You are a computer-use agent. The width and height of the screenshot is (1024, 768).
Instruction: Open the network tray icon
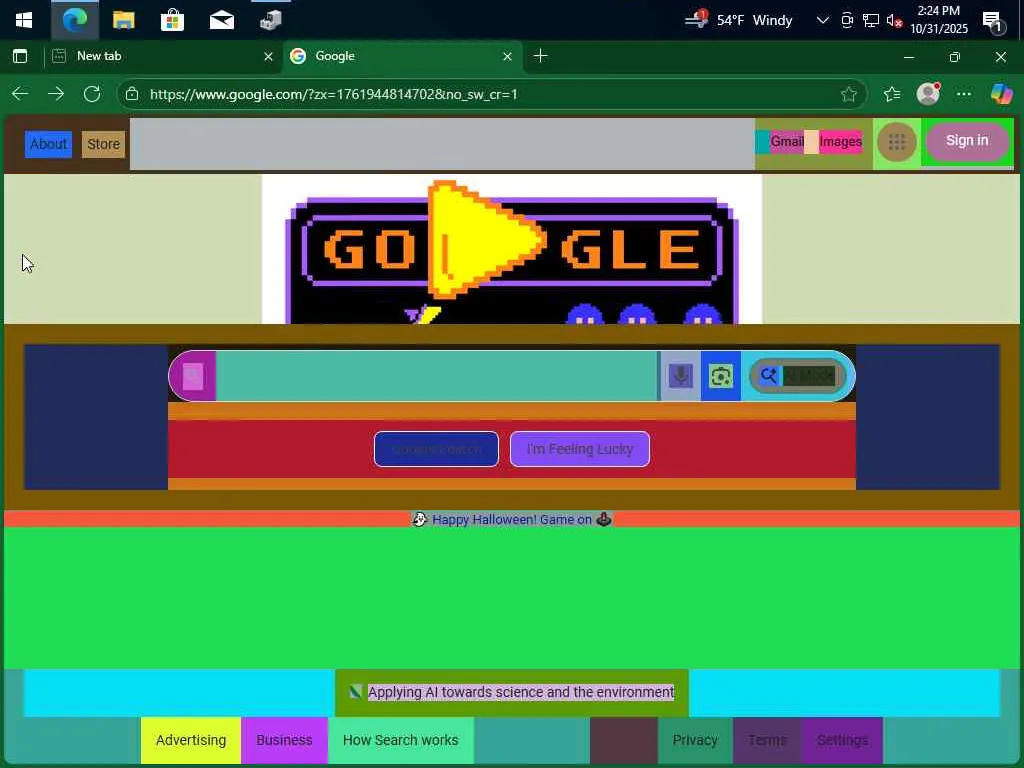871,21
